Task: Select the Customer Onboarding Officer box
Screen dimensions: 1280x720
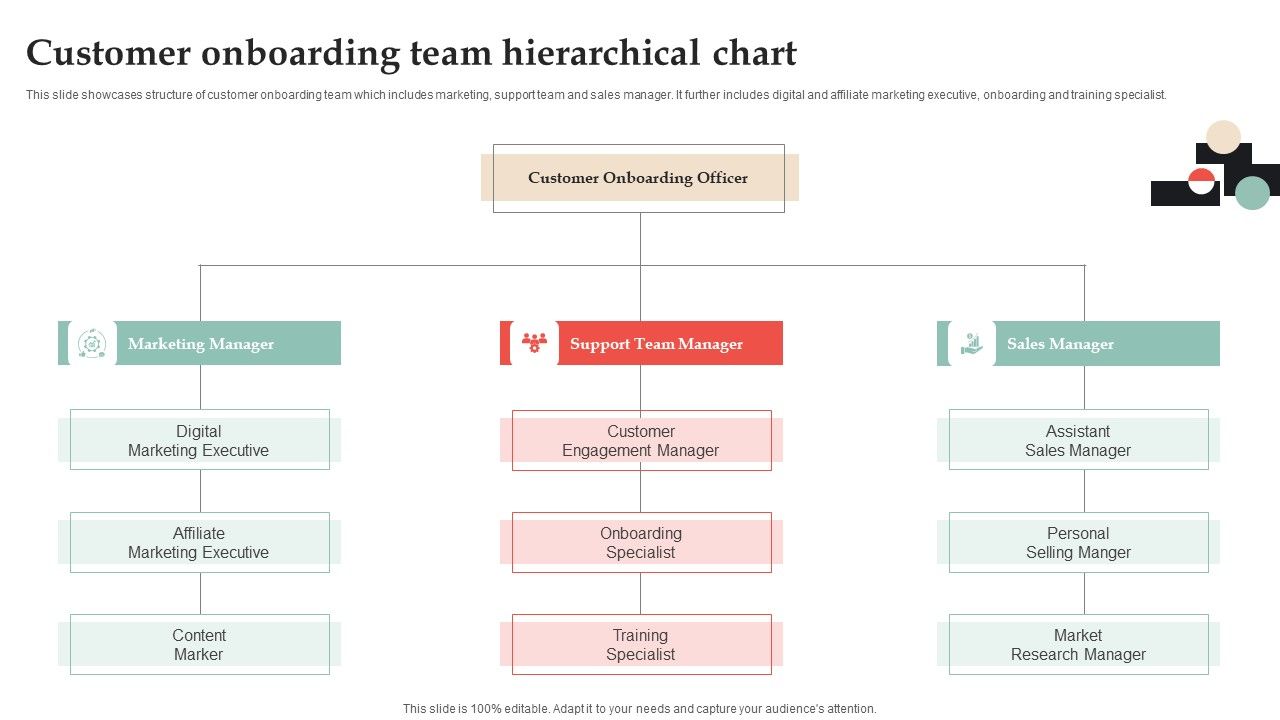Action: 638,178
